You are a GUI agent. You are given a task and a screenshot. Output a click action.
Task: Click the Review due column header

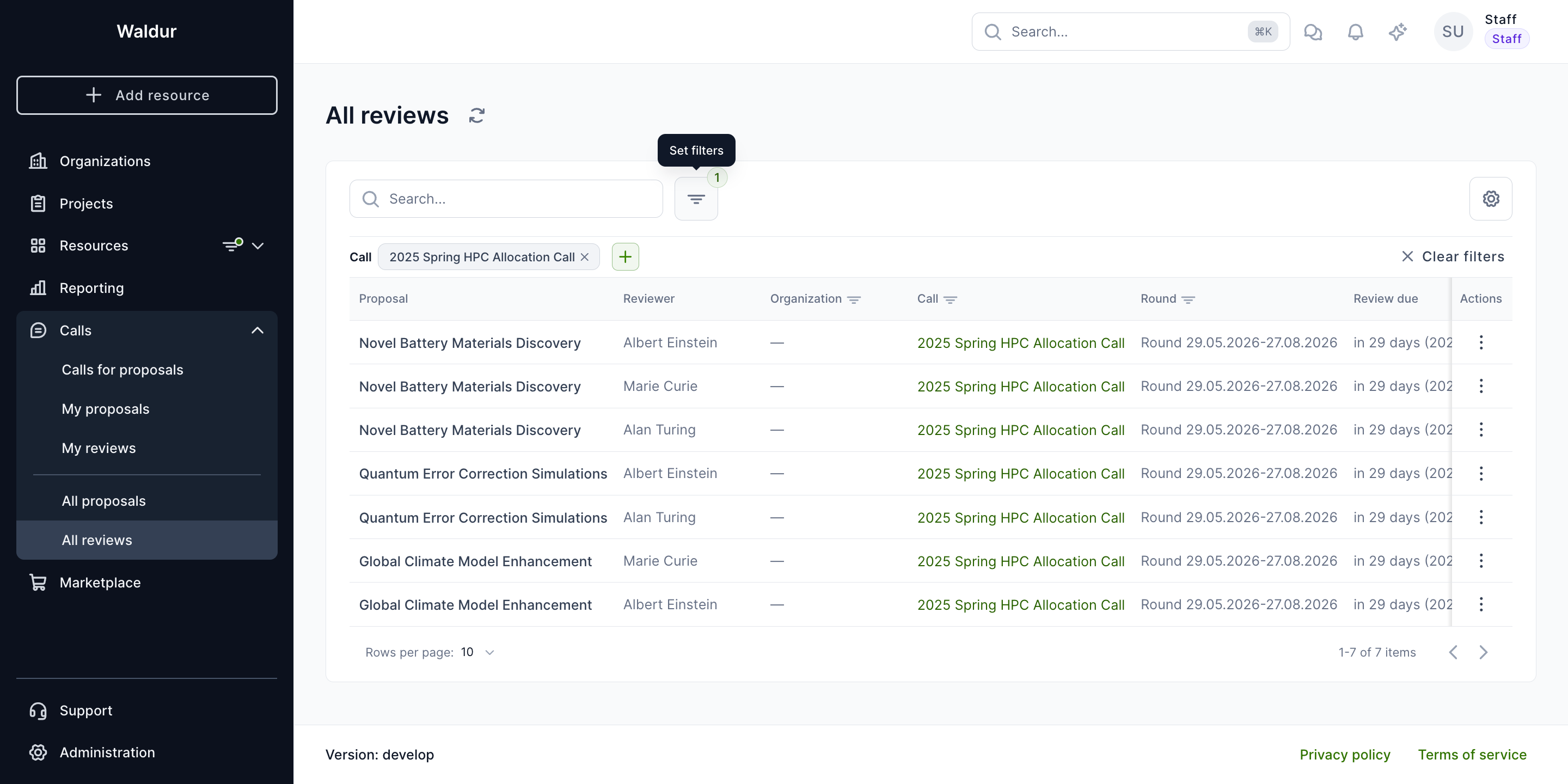(1386, 299)
